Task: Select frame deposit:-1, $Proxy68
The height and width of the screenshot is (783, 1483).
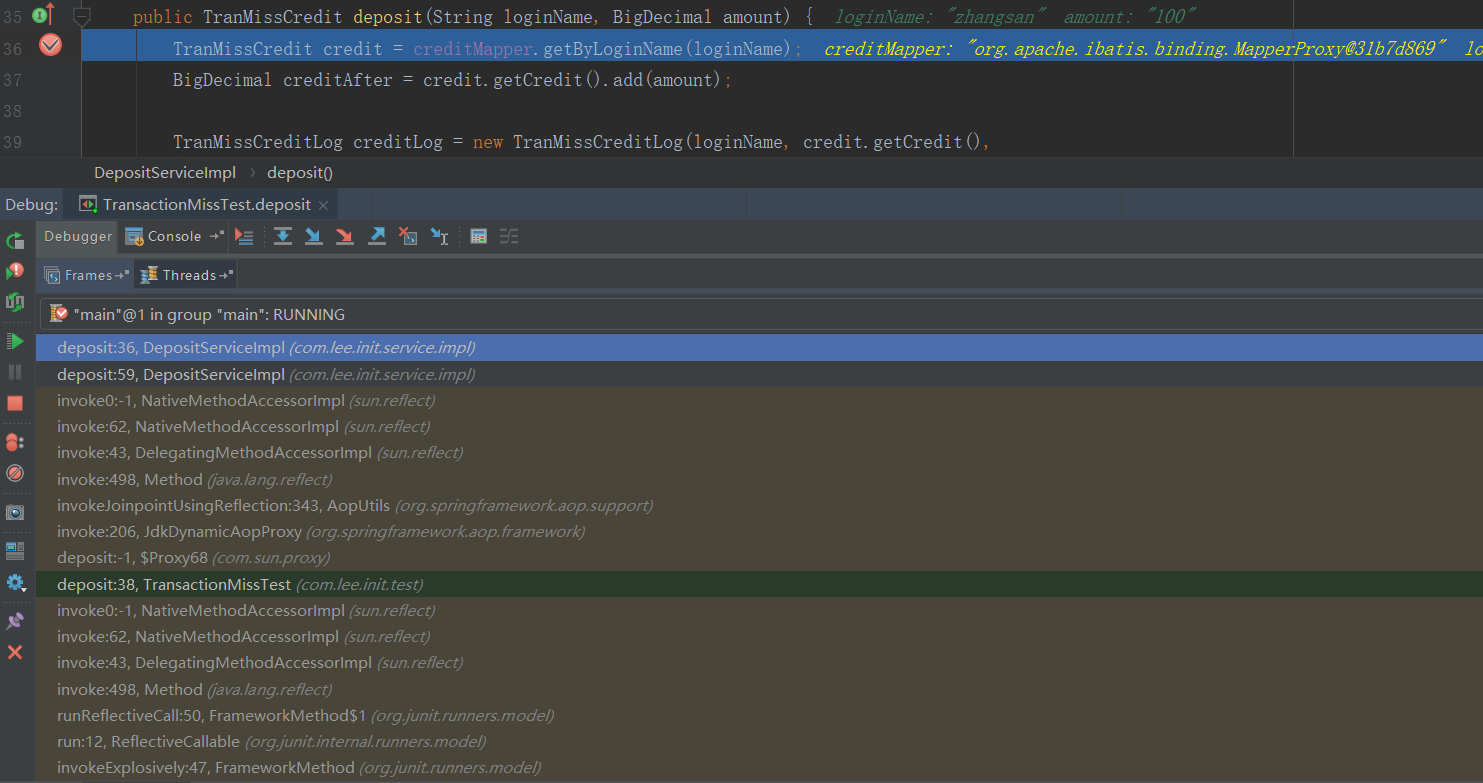Action: point(759,558)
